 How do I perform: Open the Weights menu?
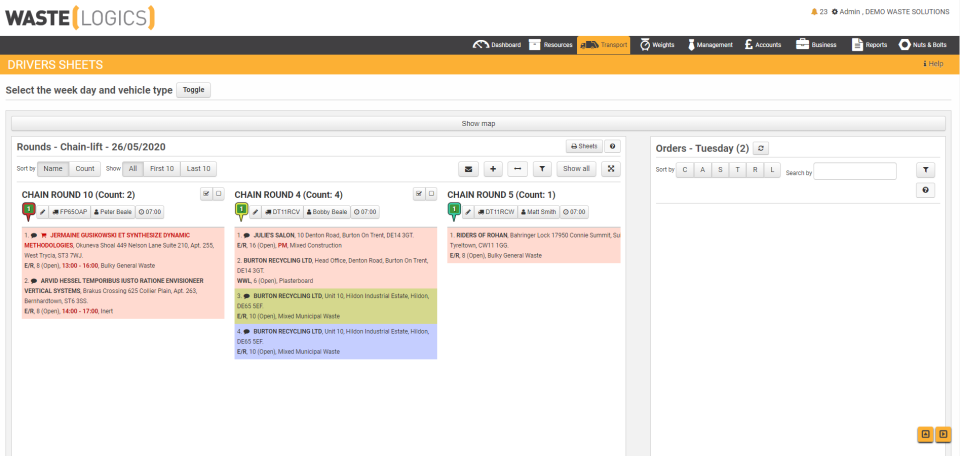point(657,45)
